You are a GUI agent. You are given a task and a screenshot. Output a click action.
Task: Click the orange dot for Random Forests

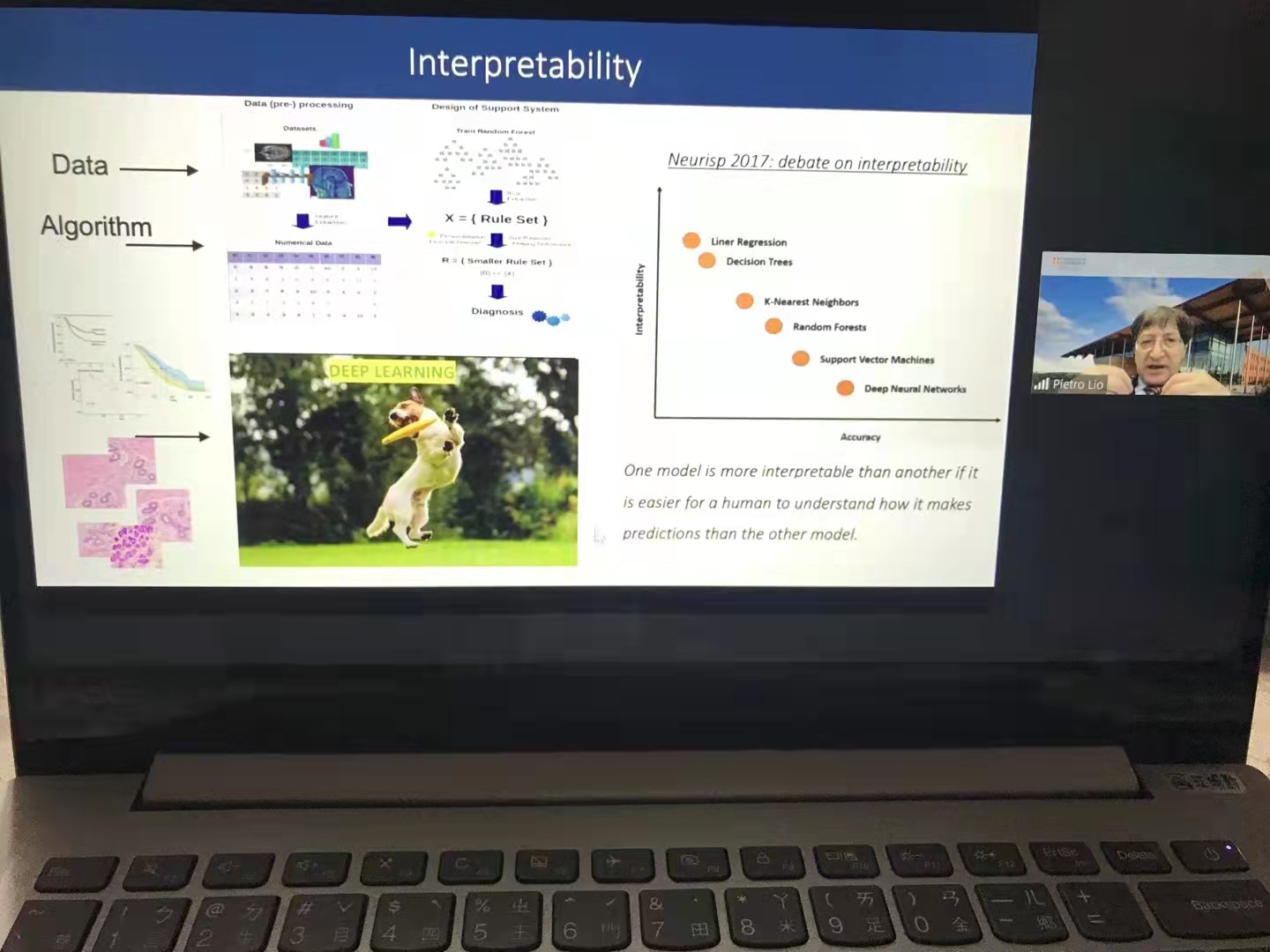773,326
